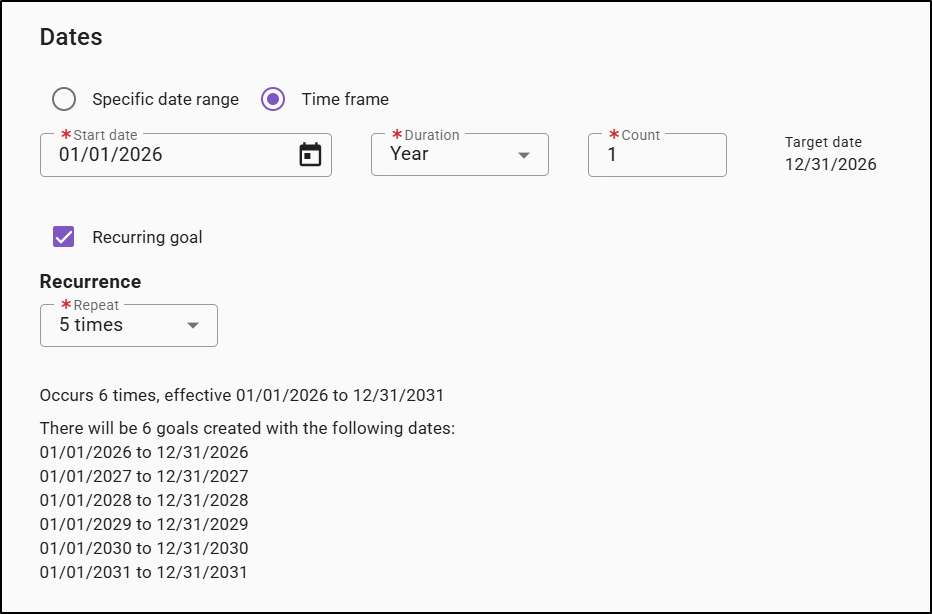
Task: Uncheck the Recurring goal checkbox
Action: pyautogui.click(x=63, y=237)
